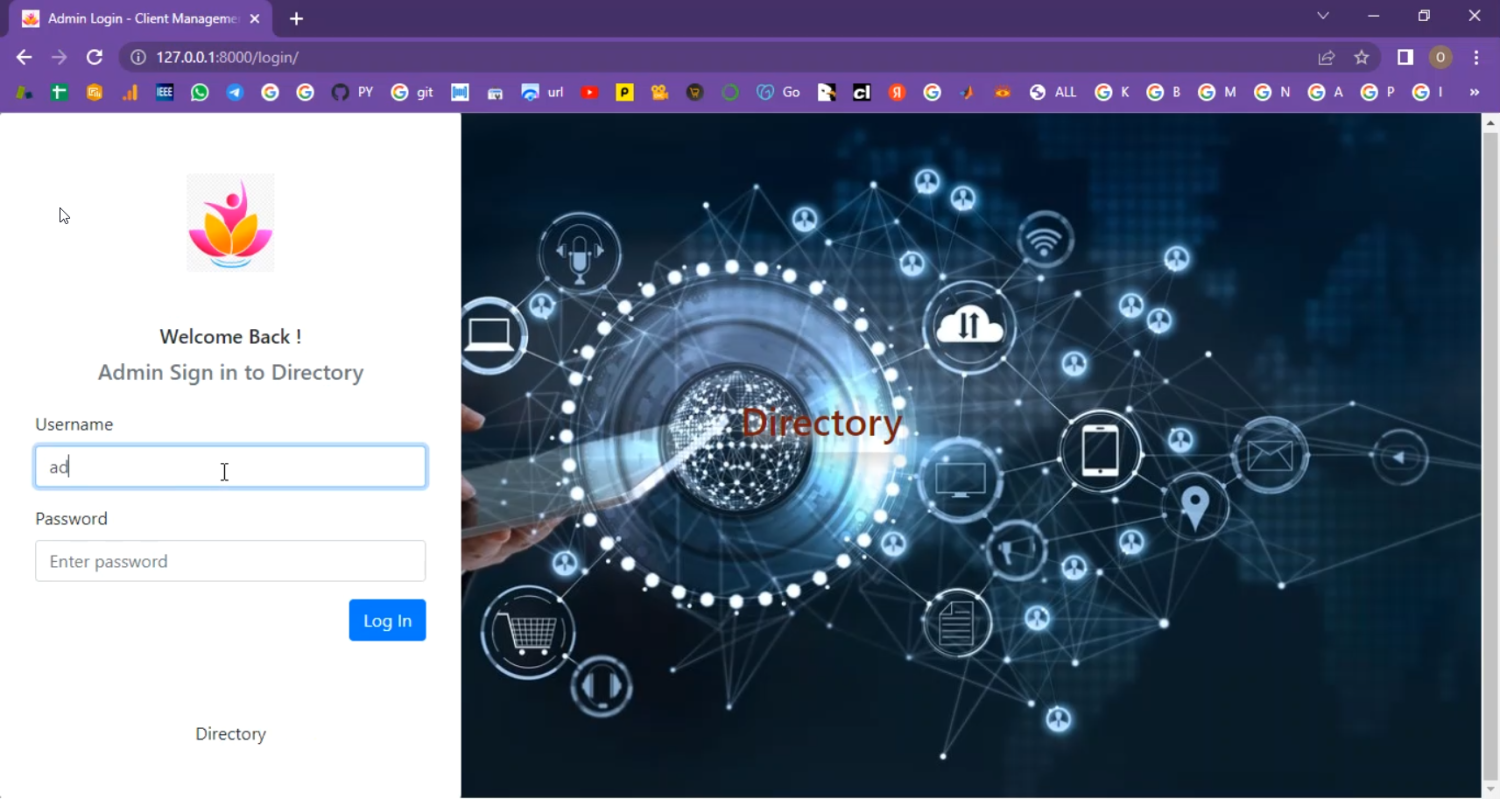The width and height of the screenshot is (1500, 799).
Task: Open the black 'cl' bookmark icon
Action: click(x=861, y=92)
